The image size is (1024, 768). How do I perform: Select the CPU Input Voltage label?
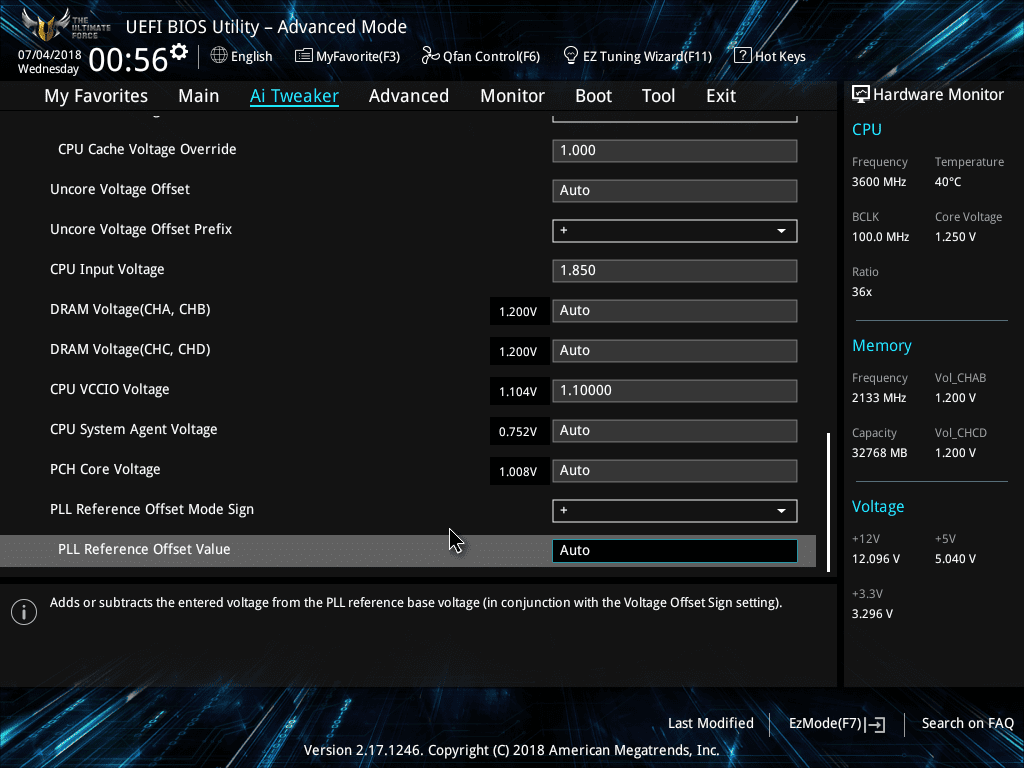(x=107, y=270)
